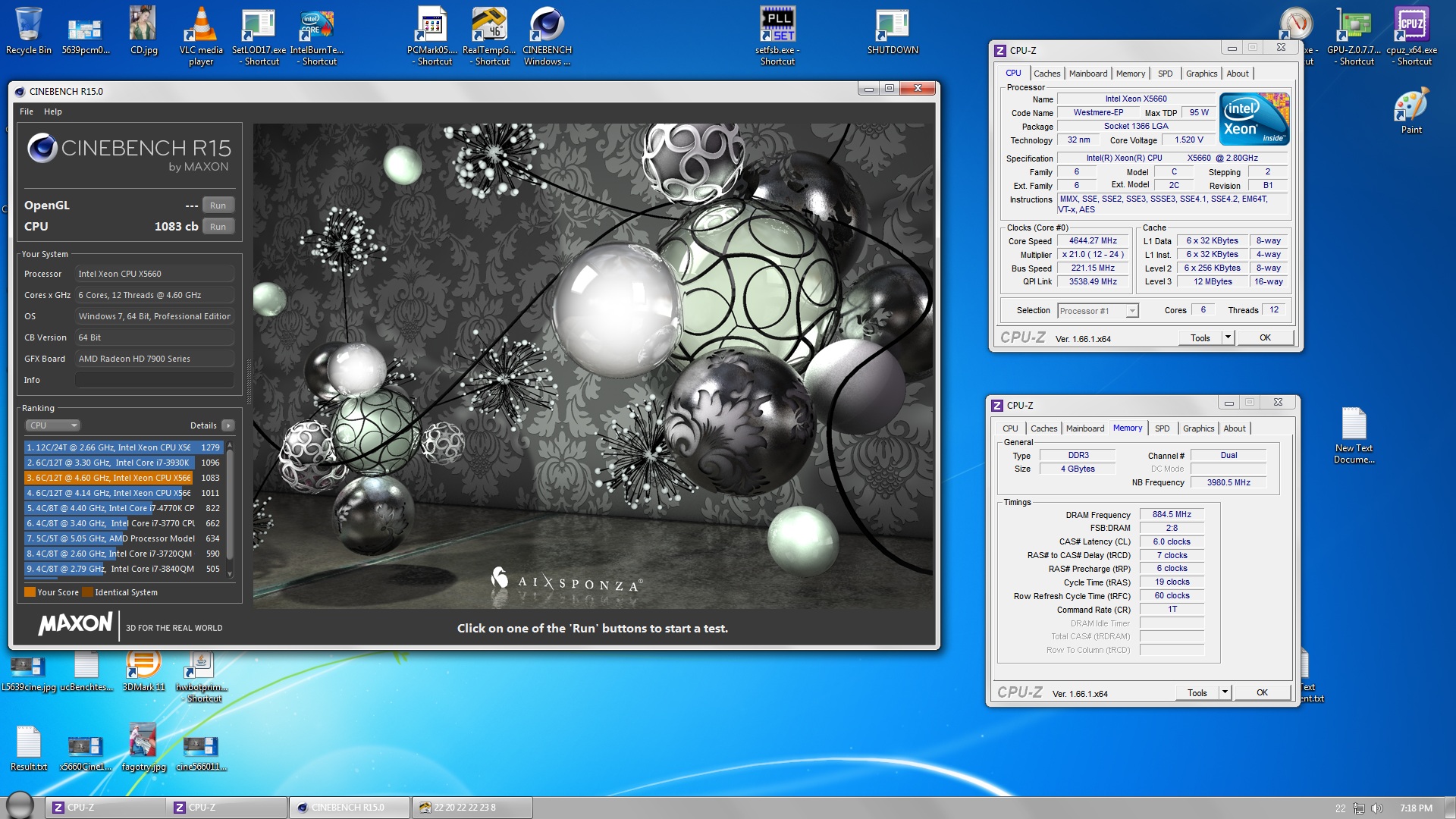Image resolution: width=1456 pixels, height=819 pixels.
Task: Open cine566011 desktop image file
Action: tap(201, 752)
